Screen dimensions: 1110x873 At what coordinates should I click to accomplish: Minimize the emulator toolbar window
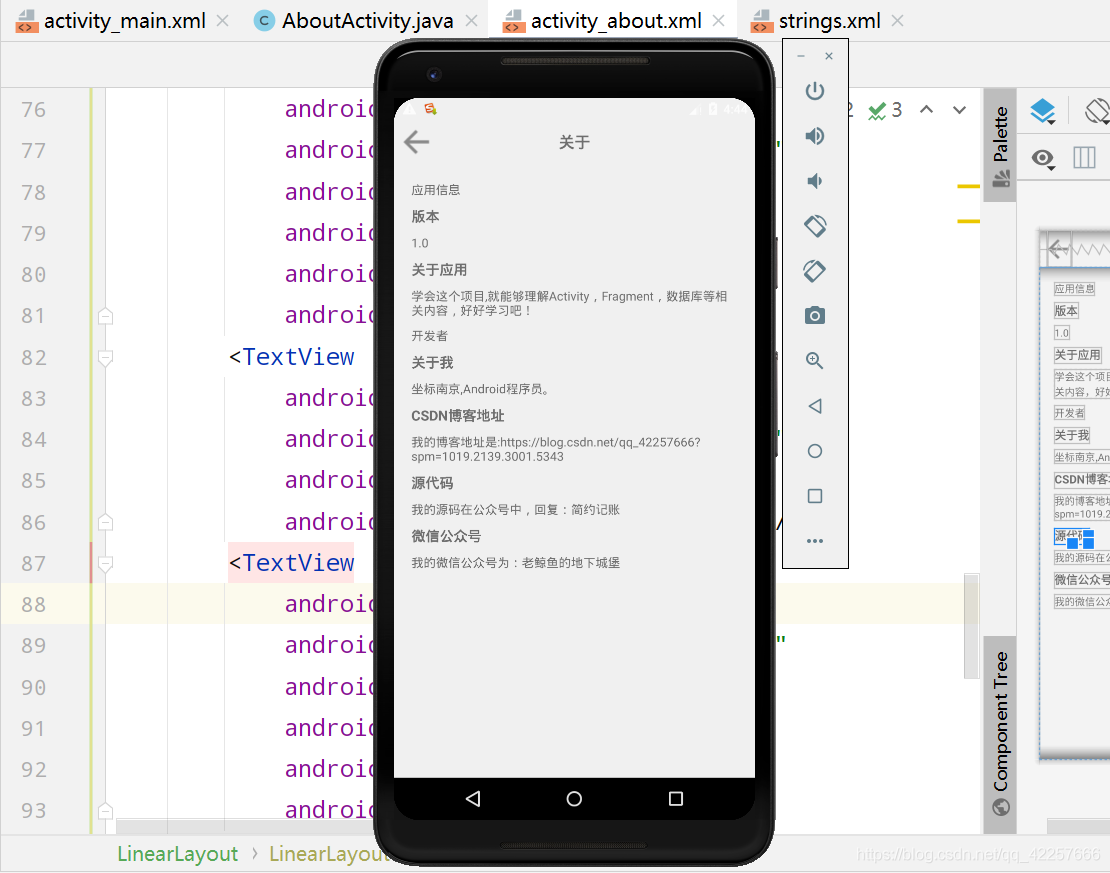tap(801, 56)
